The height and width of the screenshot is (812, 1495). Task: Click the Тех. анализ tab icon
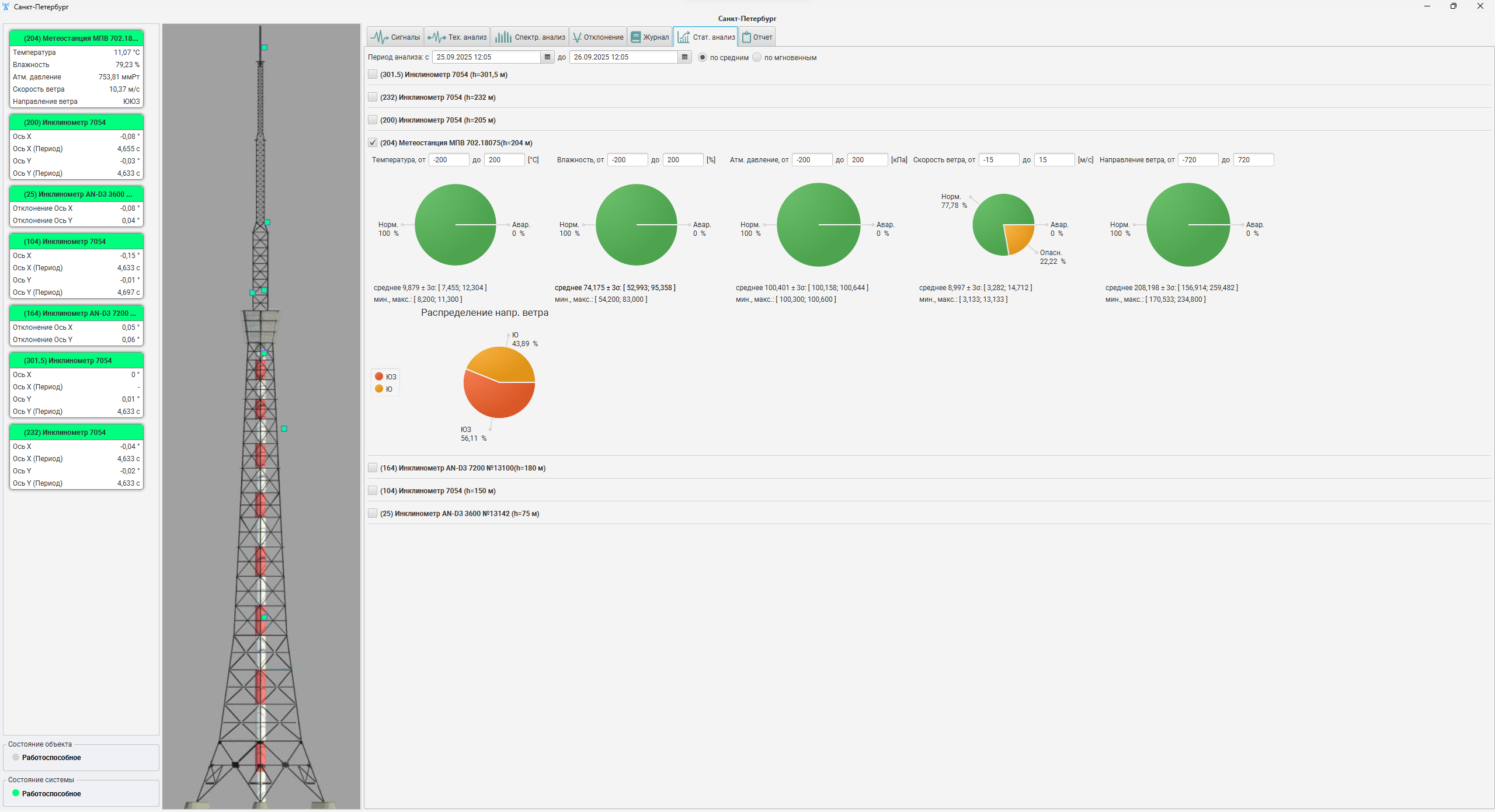coord(436,37)
